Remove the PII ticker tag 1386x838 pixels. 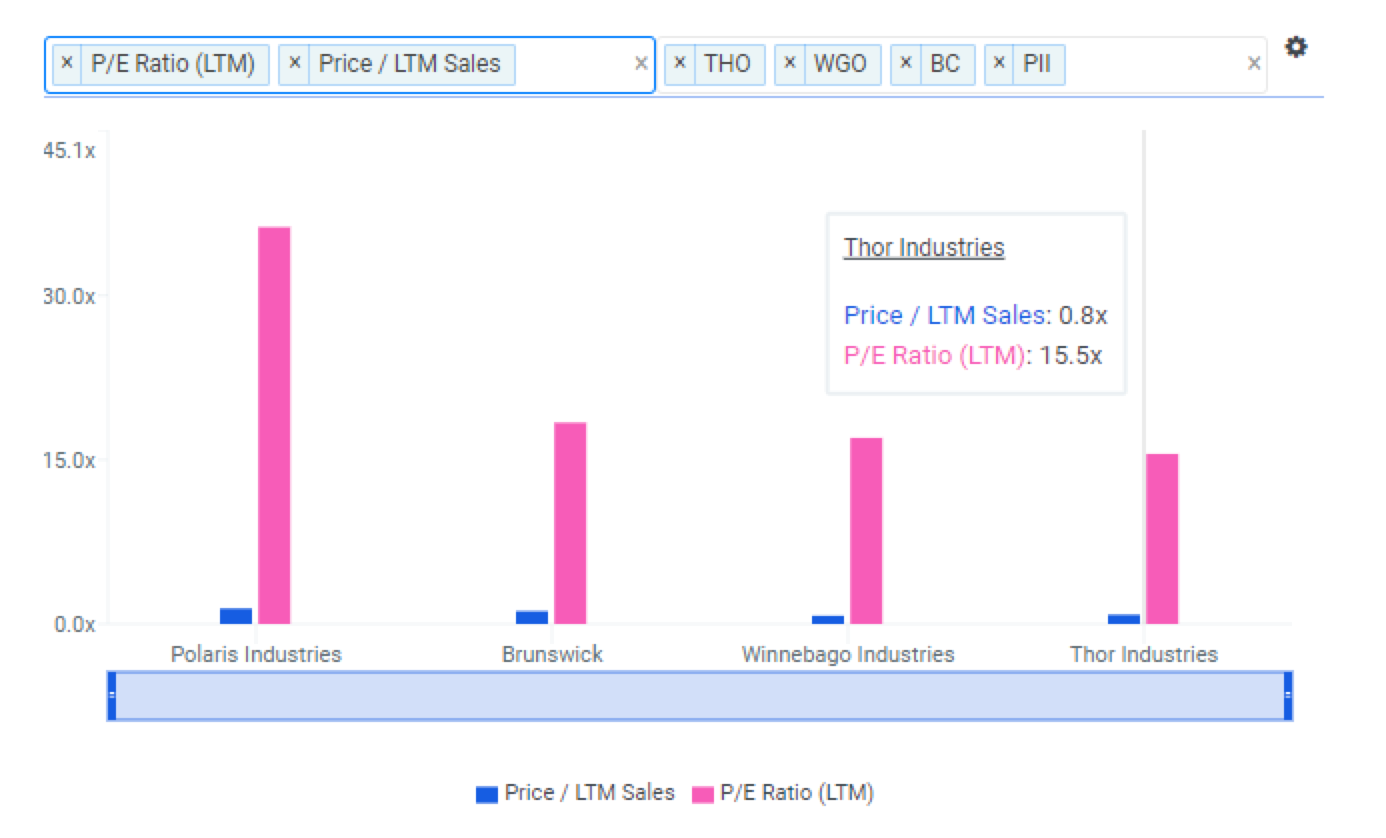pos(999,64)
